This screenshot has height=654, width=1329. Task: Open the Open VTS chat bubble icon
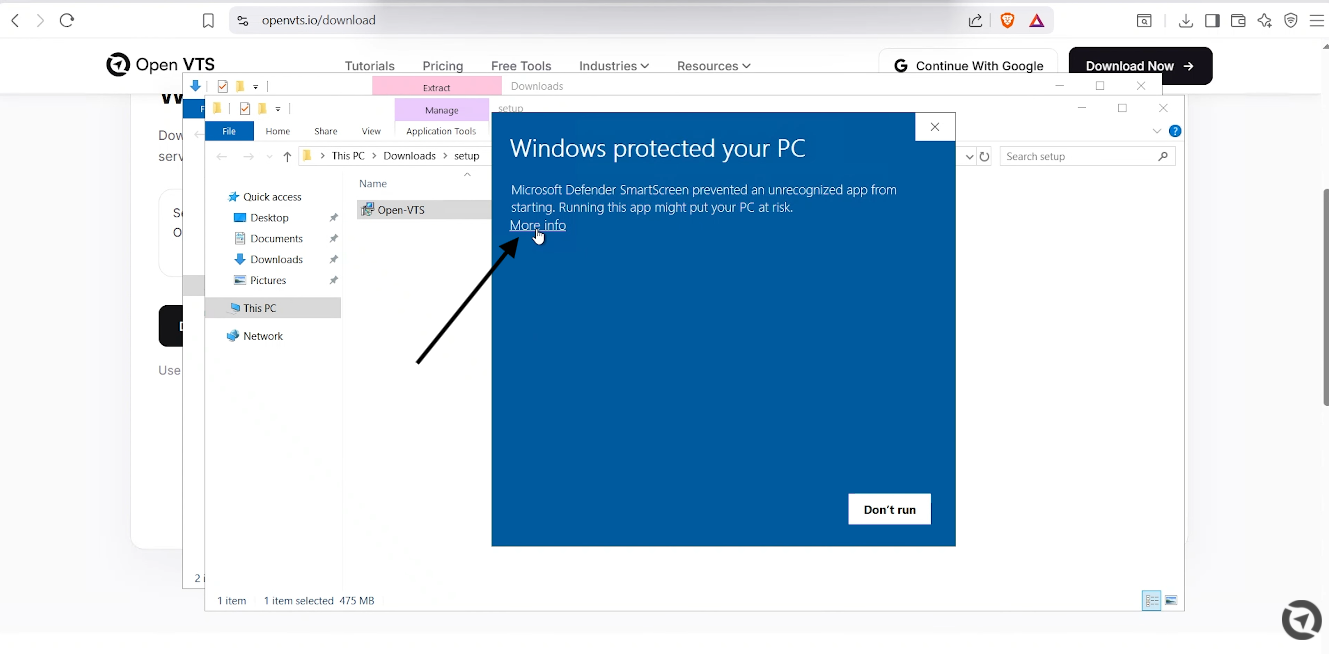click(1301, 620)
